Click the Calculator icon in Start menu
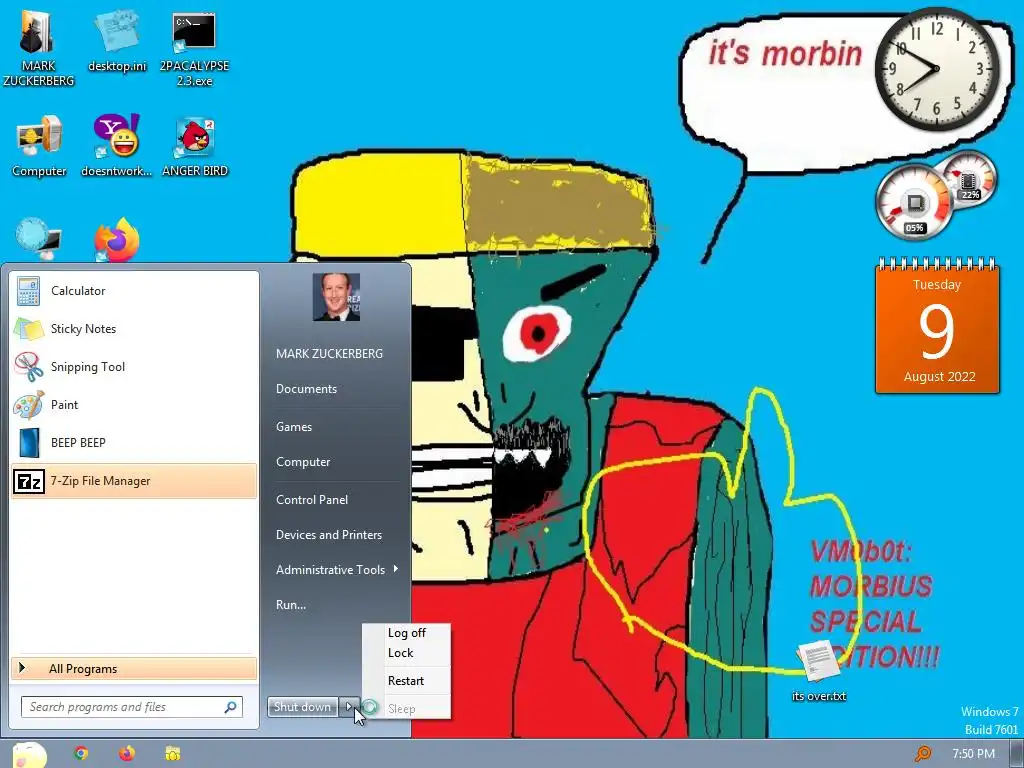Image resolution: width=1024 pixels, height=768 pixels. click(x=28, y=291)
